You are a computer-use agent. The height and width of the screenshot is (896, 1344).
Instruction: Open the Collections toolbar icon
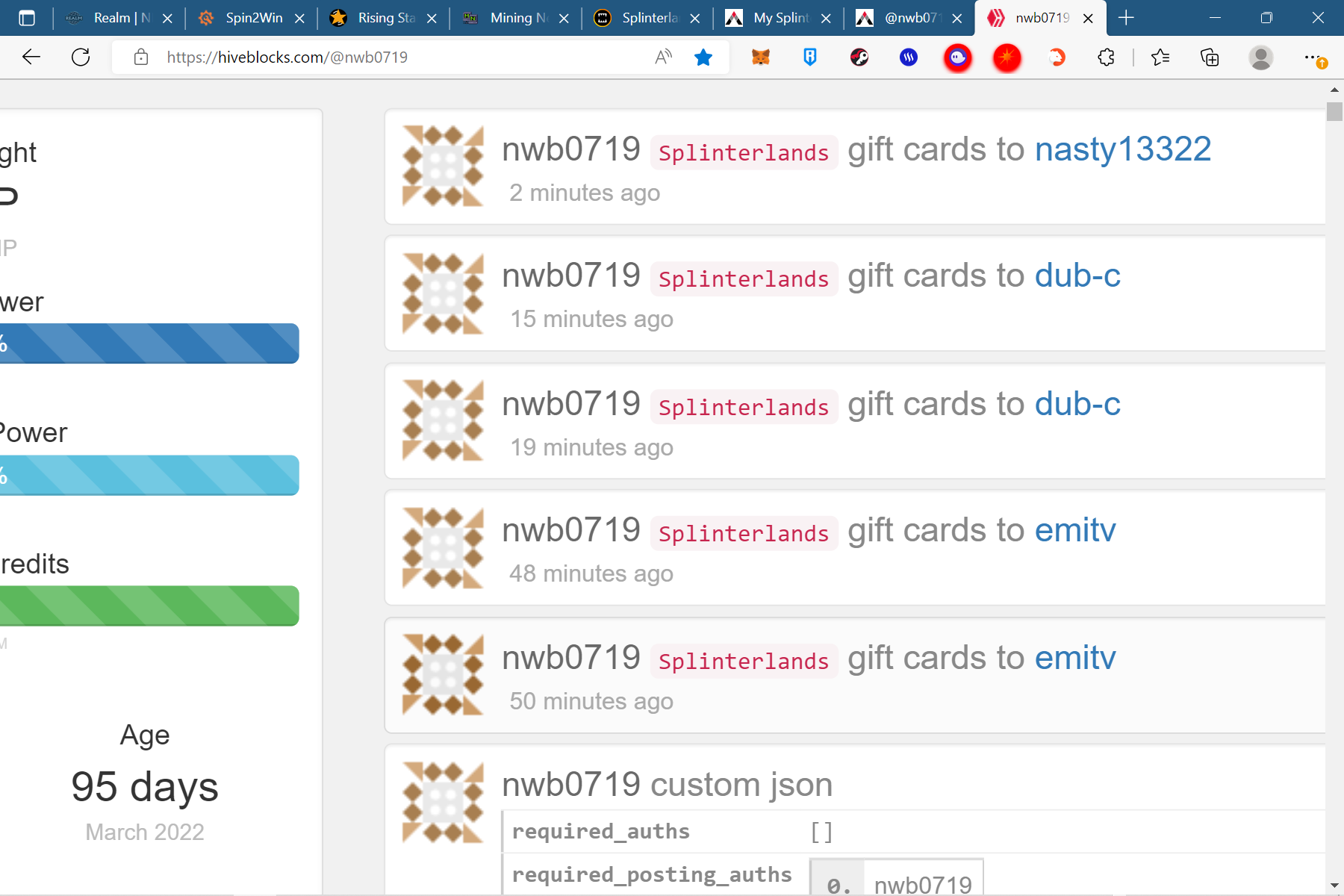pos(1210,57)
